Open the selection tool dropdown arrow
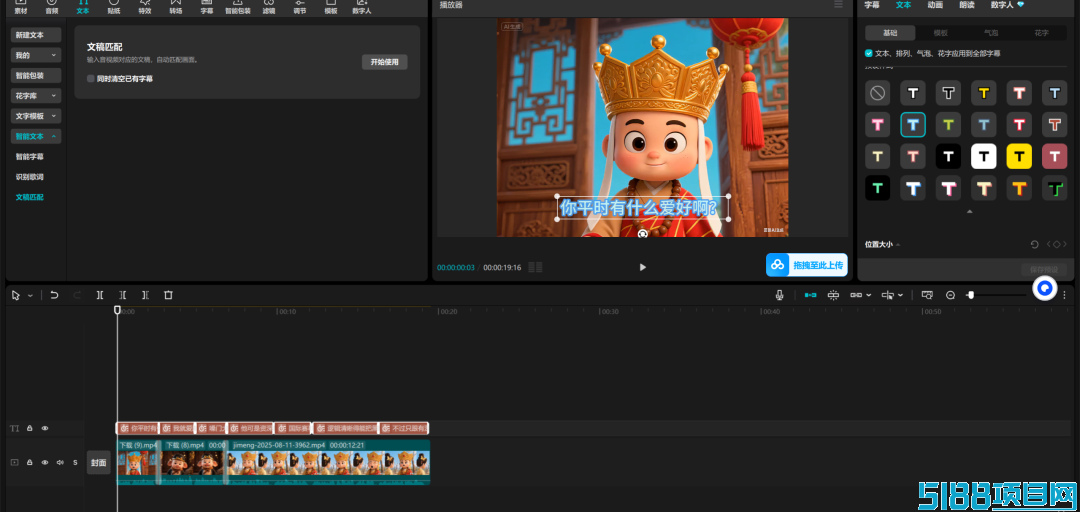This screenshot has height=512, width=1080. pos(30,296)
